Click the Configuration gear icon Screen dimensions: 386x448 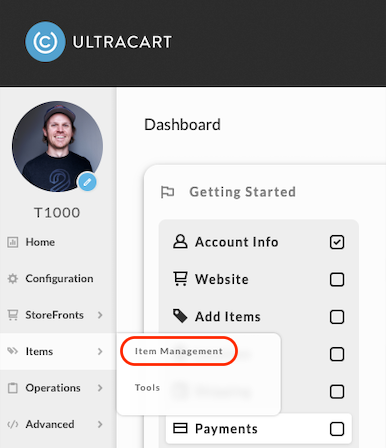(13, 279)
